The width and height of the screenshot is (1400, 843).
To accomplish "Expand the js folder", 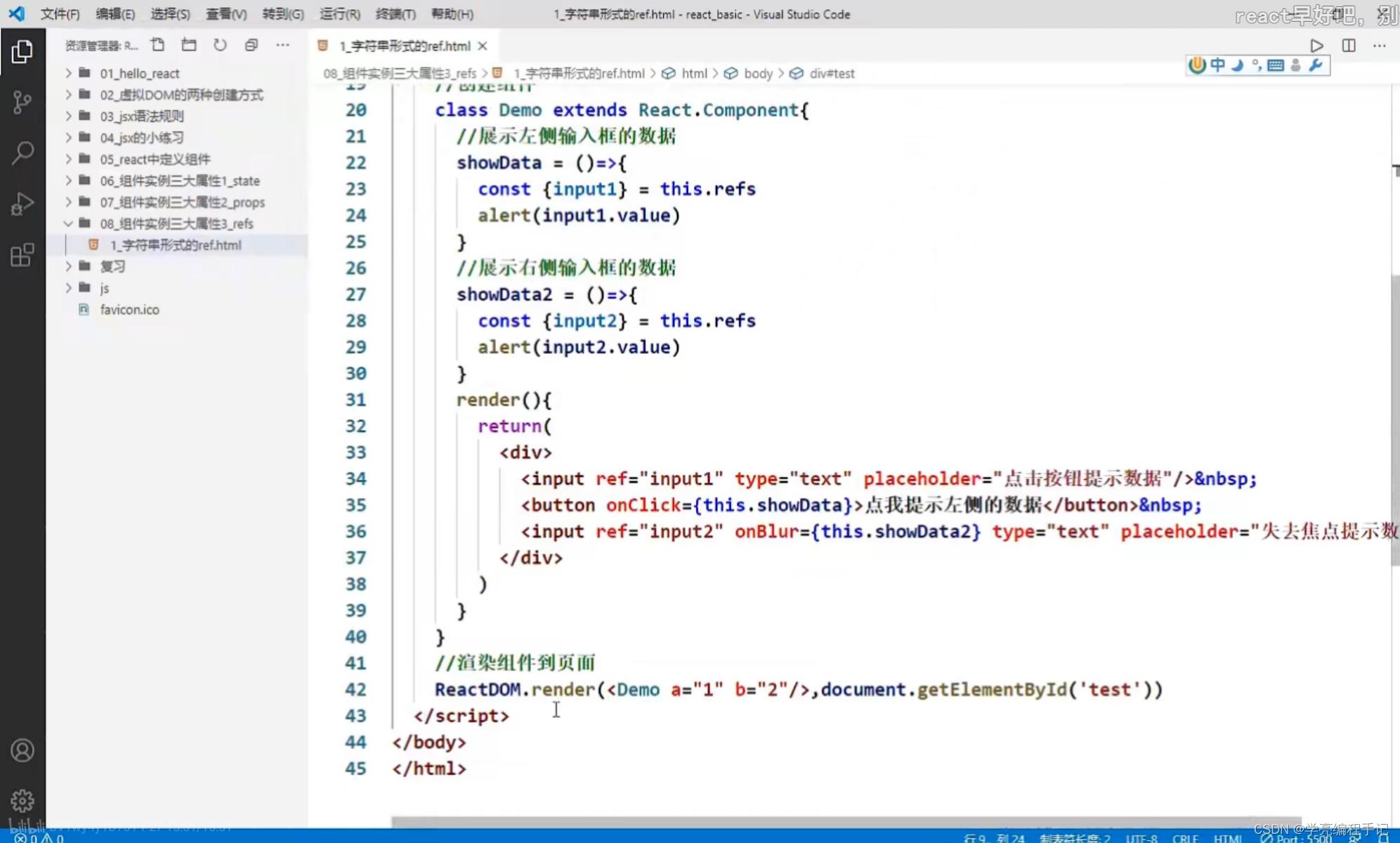I will [177, 288].
